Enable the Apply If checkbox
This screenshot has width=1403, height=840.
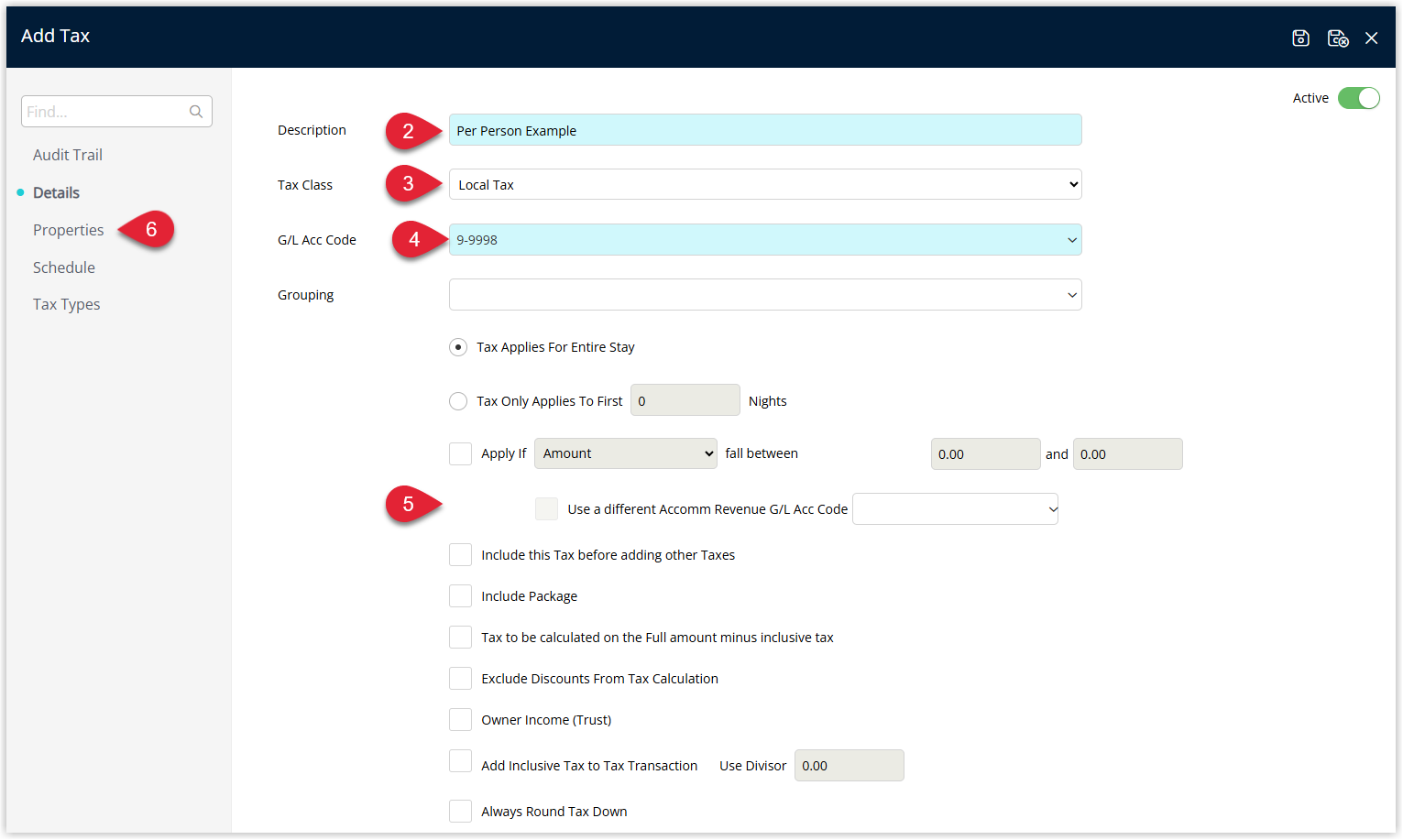click(x=460, y=453)
